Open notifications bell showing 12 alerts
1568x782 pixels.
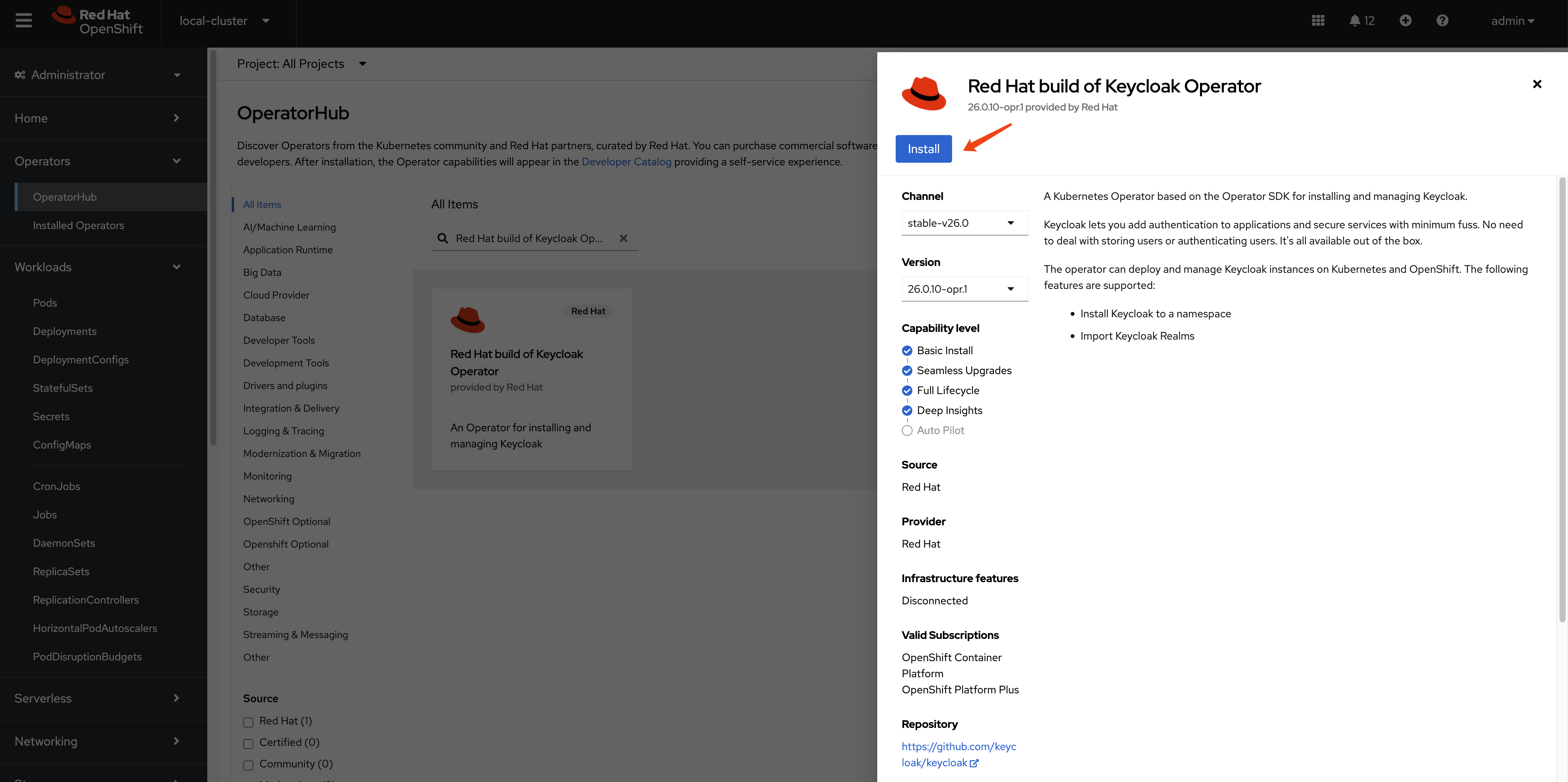coord(1362,21)
